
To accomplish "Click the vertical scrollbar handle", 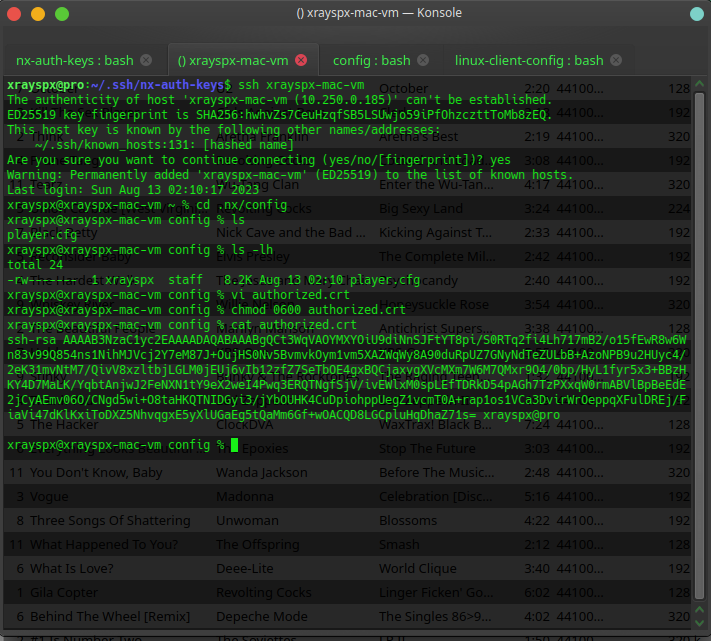I will click(700, 347).
